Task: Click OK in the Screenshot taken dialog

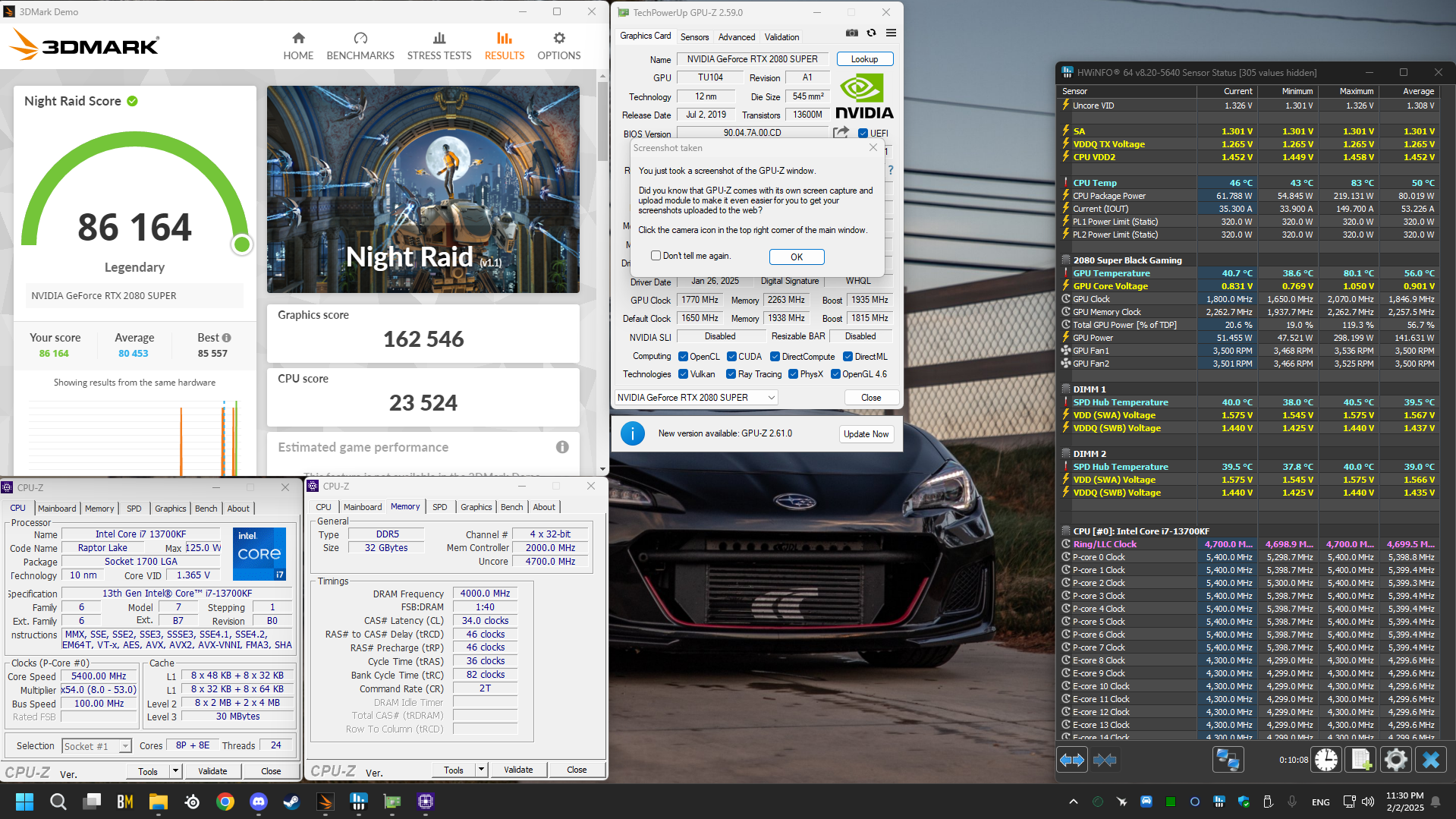Action: pyautogui.click(x=797, y=257)
